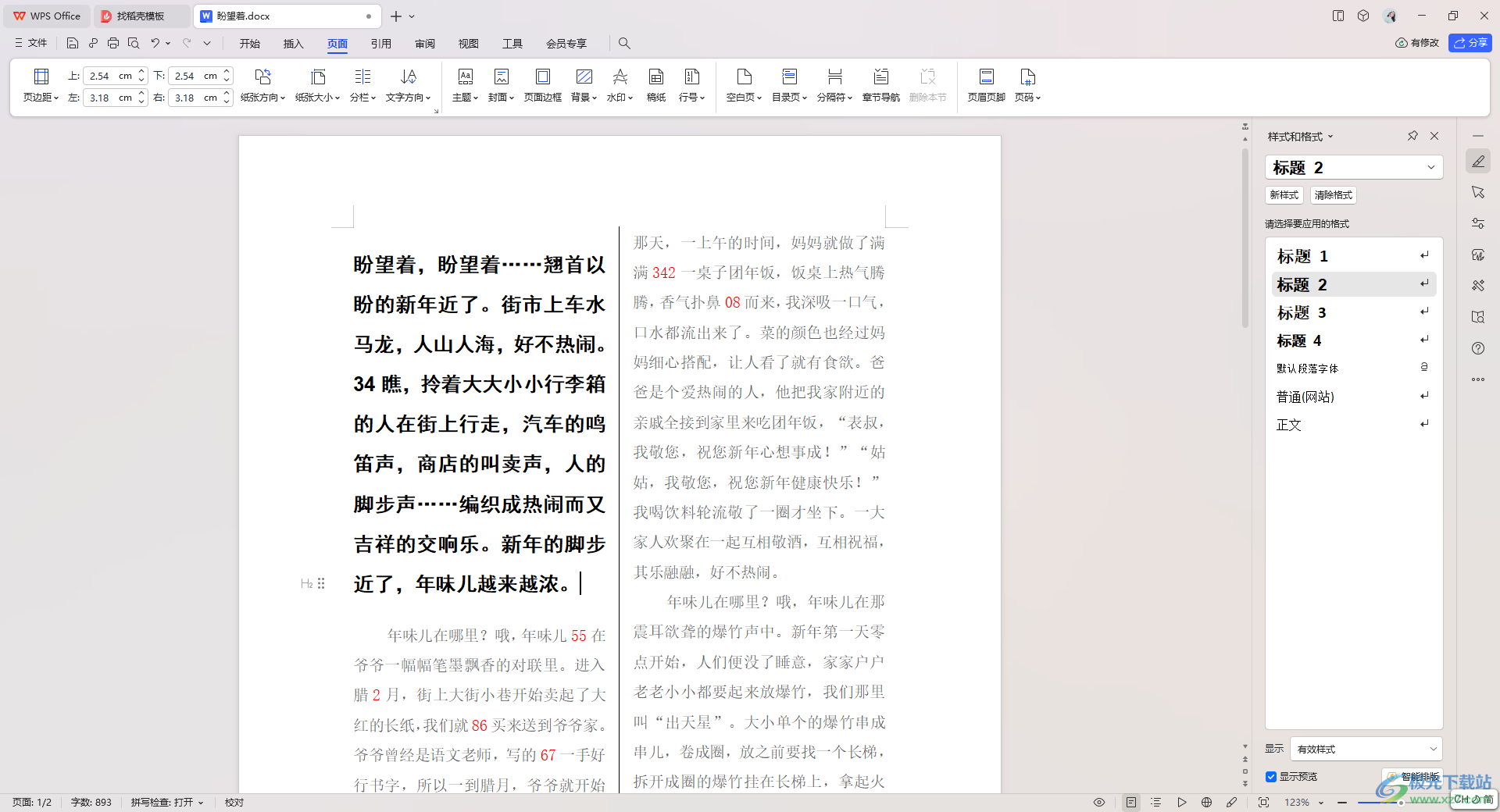
Task: Switch to the 审阅 ribbon tab
Action: tap(425, 44)
